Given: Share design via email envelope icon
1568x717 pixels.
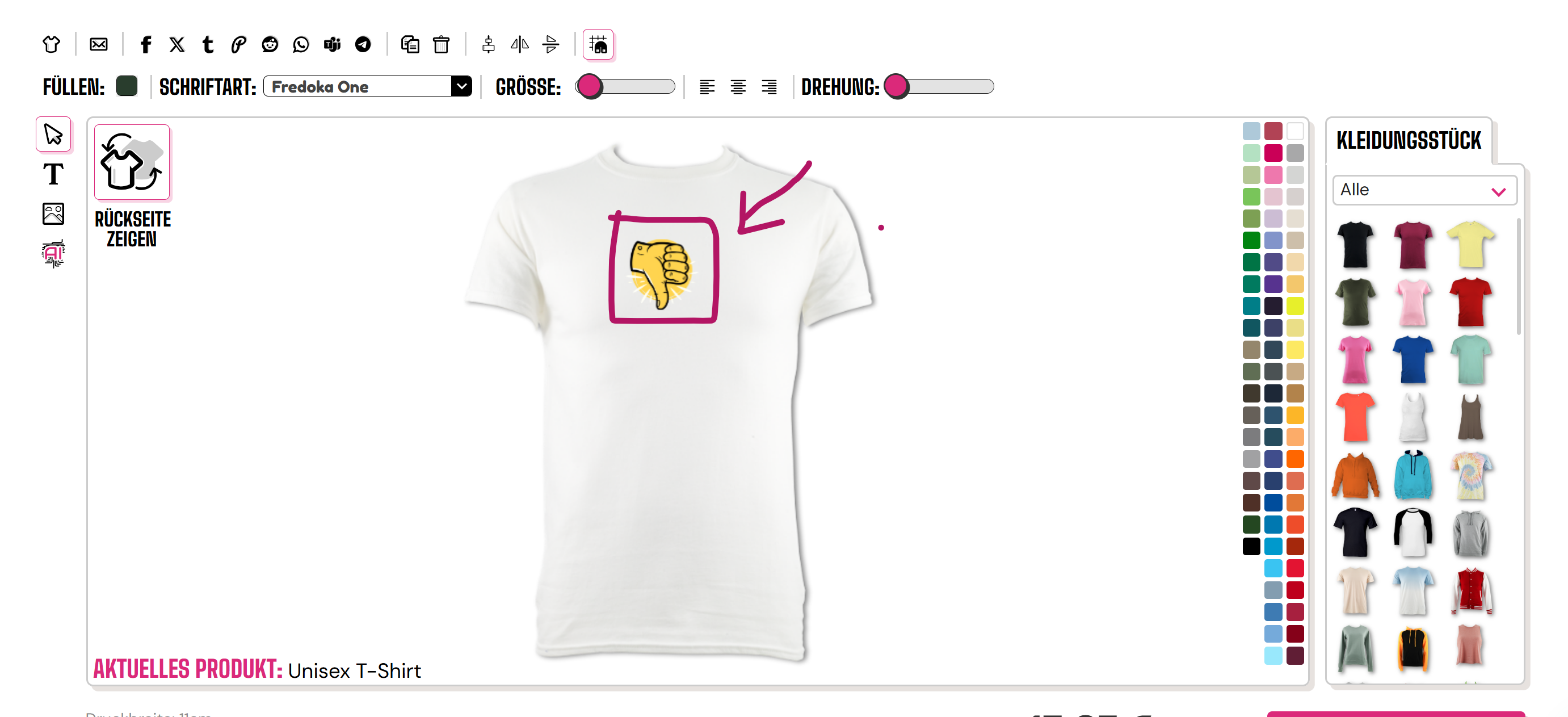Looking at the screenshot, I should pyautogui.click(x=99, y=44).
